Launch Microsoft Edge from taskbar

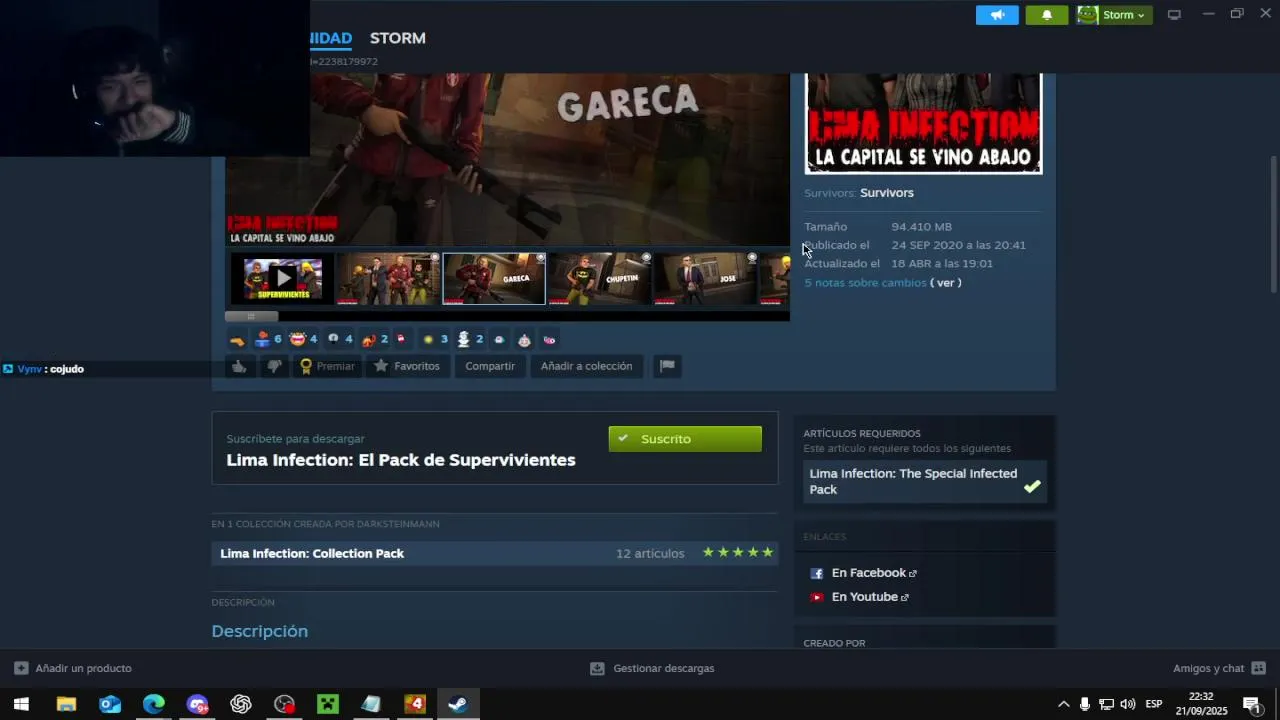point(153,704)
